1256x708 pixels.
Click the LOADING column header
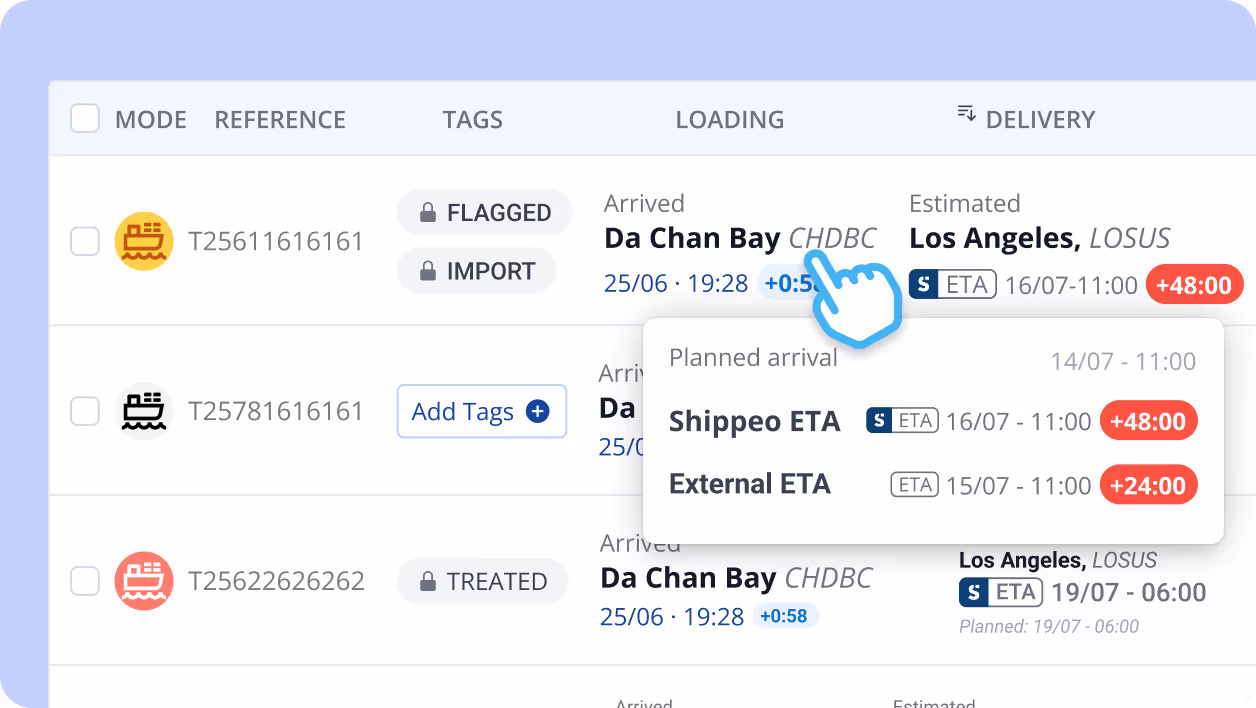tap(729, 119)
